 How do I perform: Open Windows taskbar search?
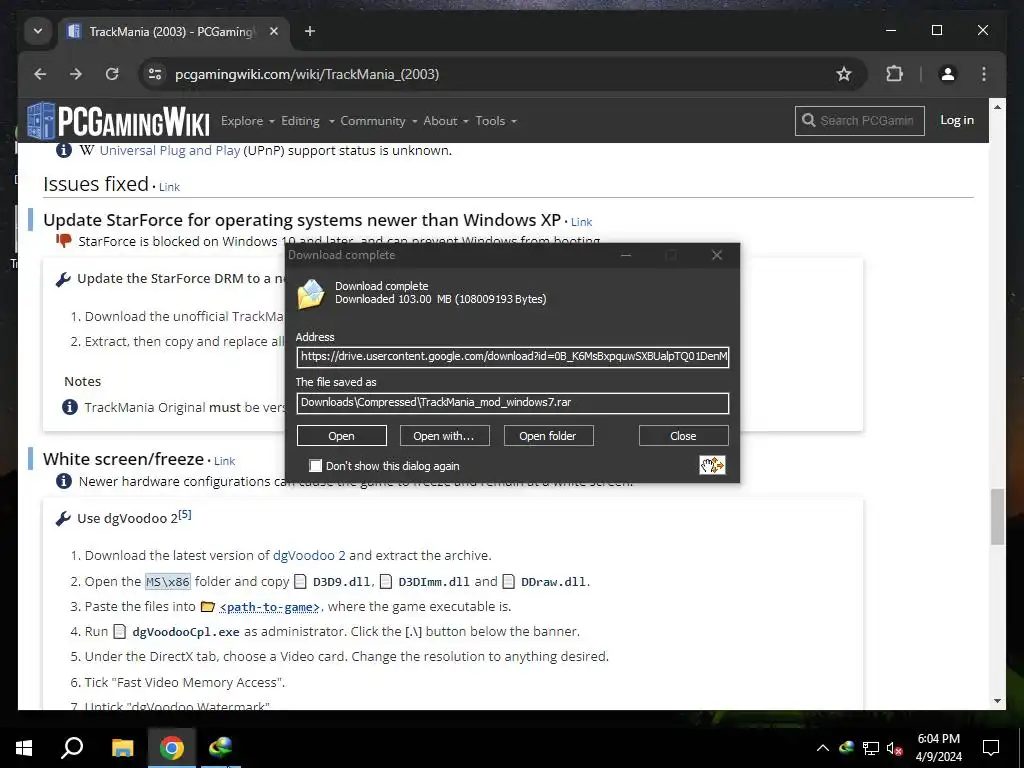pos(72,748)
